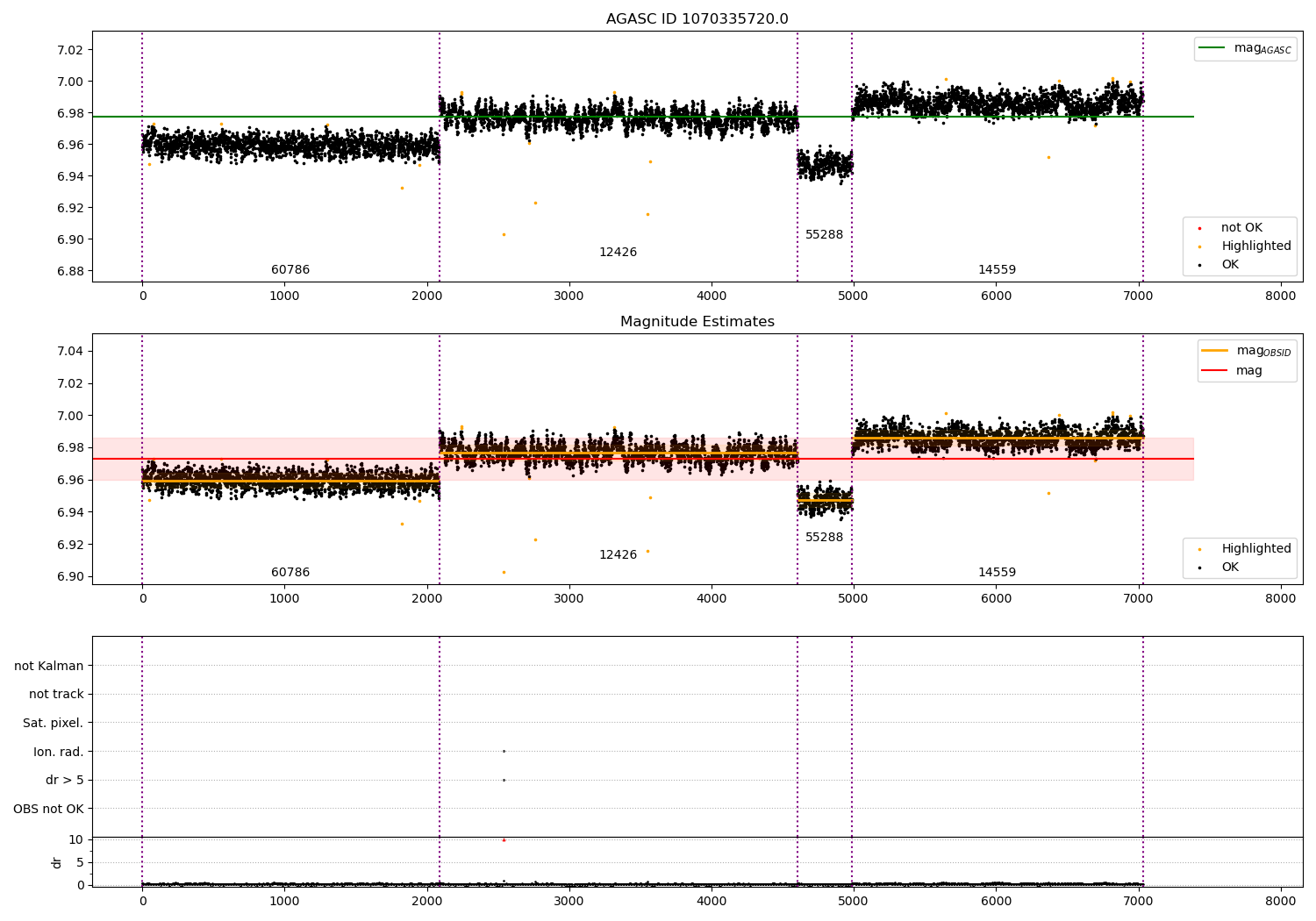The image size is (1316, 921).
Task: Click the "not OK" legend entry in top plot
Action: point(1231,227)
